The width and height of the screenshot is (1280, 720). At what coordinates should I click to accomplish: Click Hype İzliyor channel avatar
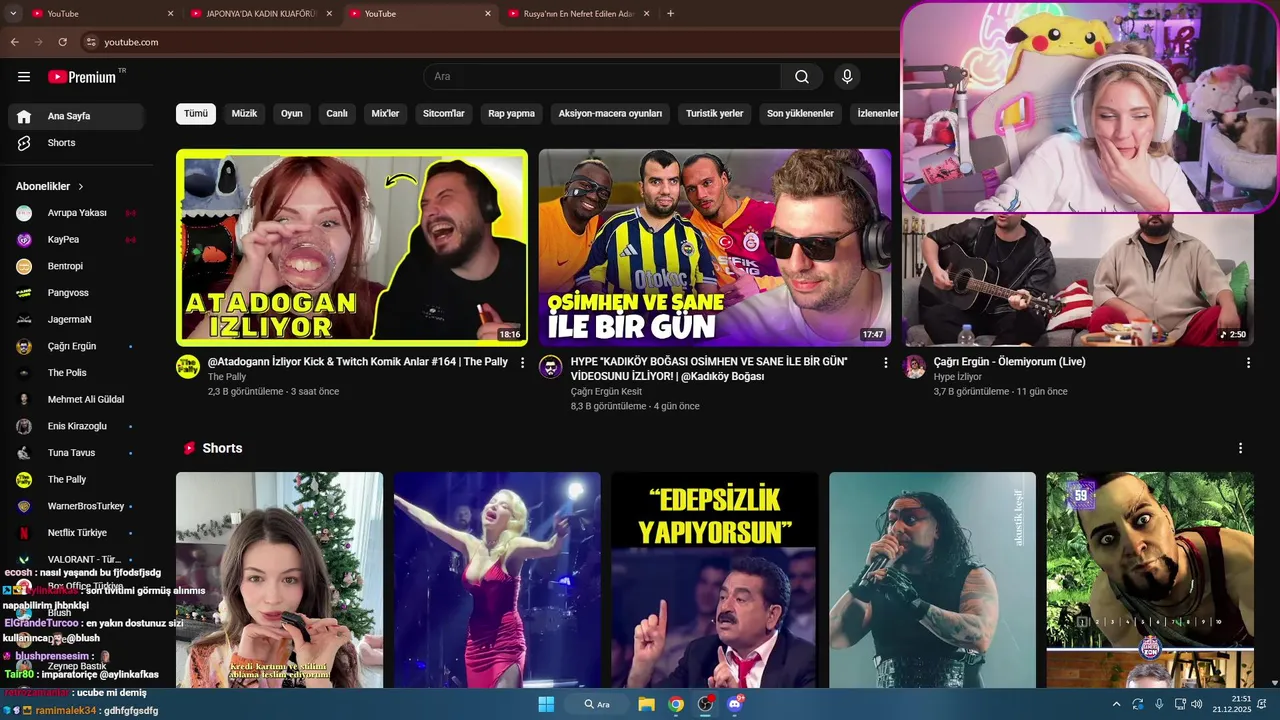click(x=914, y=366)
